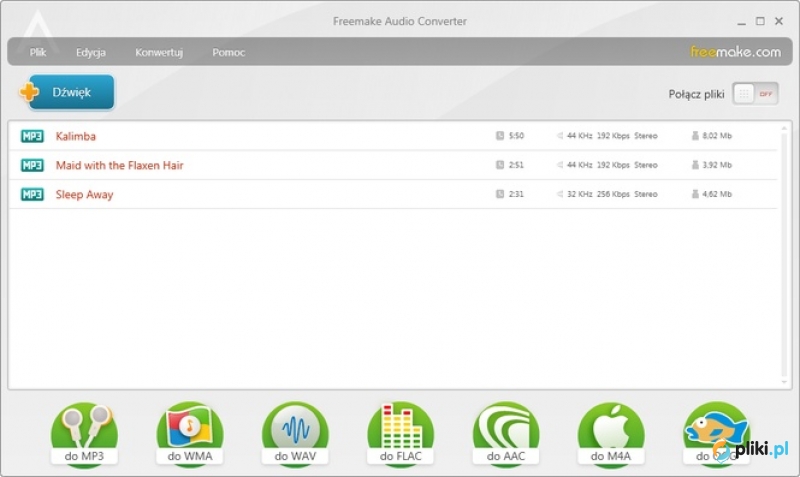This screenshot has height=477, width=800.
Task: Open the Pomoc menu
Action: click(x=229, y=52)
